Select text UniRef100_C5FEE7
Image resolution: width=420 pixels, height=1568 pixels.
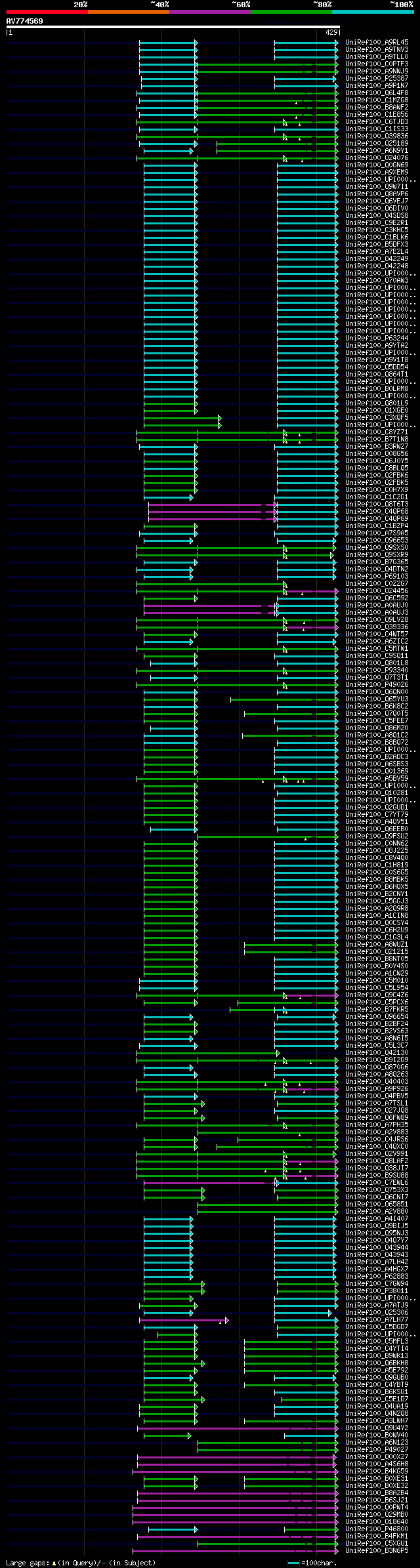tap(377, 721)
